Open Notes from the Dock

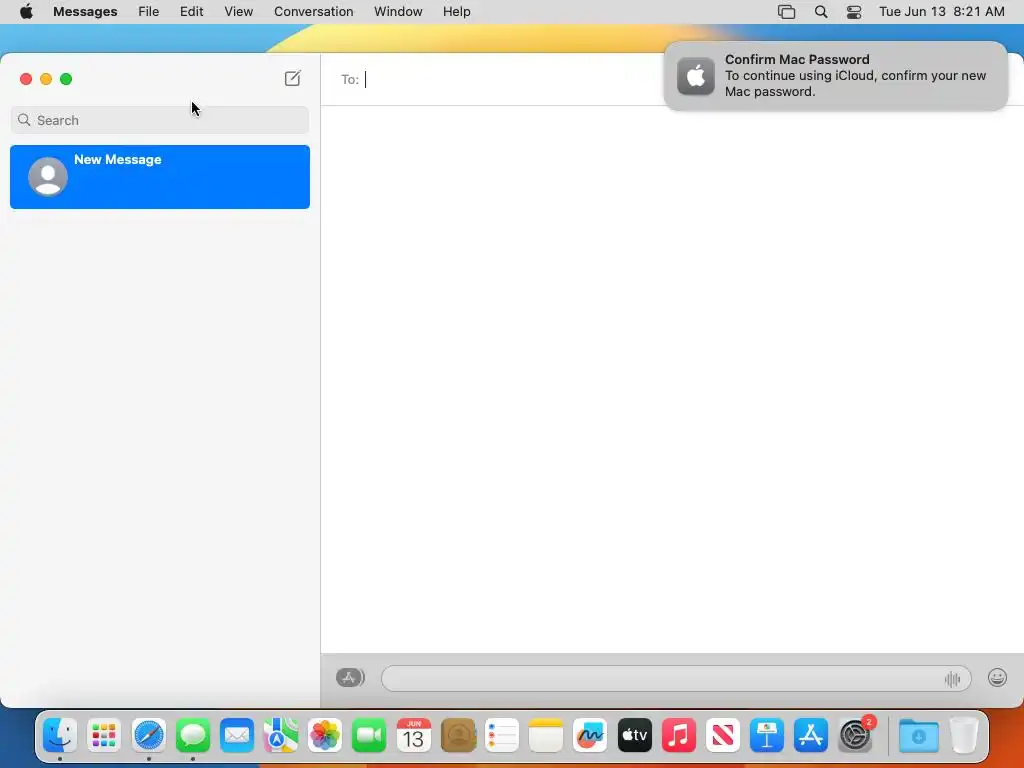(546, 735)
